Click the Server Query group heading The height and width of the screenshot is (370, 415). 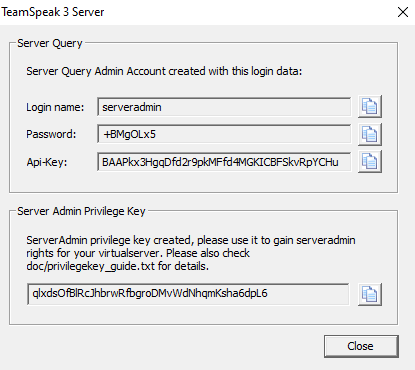50,43
